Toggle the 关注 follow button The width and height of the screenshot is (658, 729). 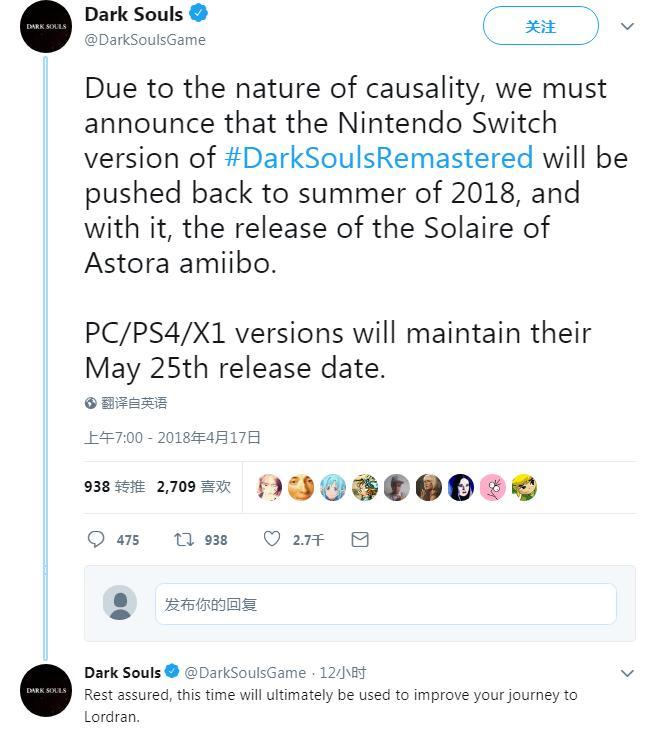(x=540, y=27)
